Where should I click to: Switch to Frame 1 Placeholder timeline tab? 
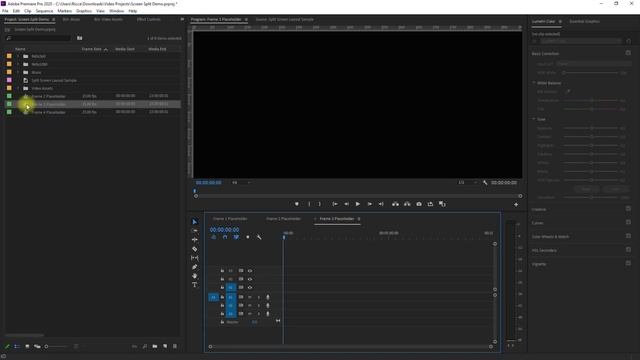coord(230,219)
